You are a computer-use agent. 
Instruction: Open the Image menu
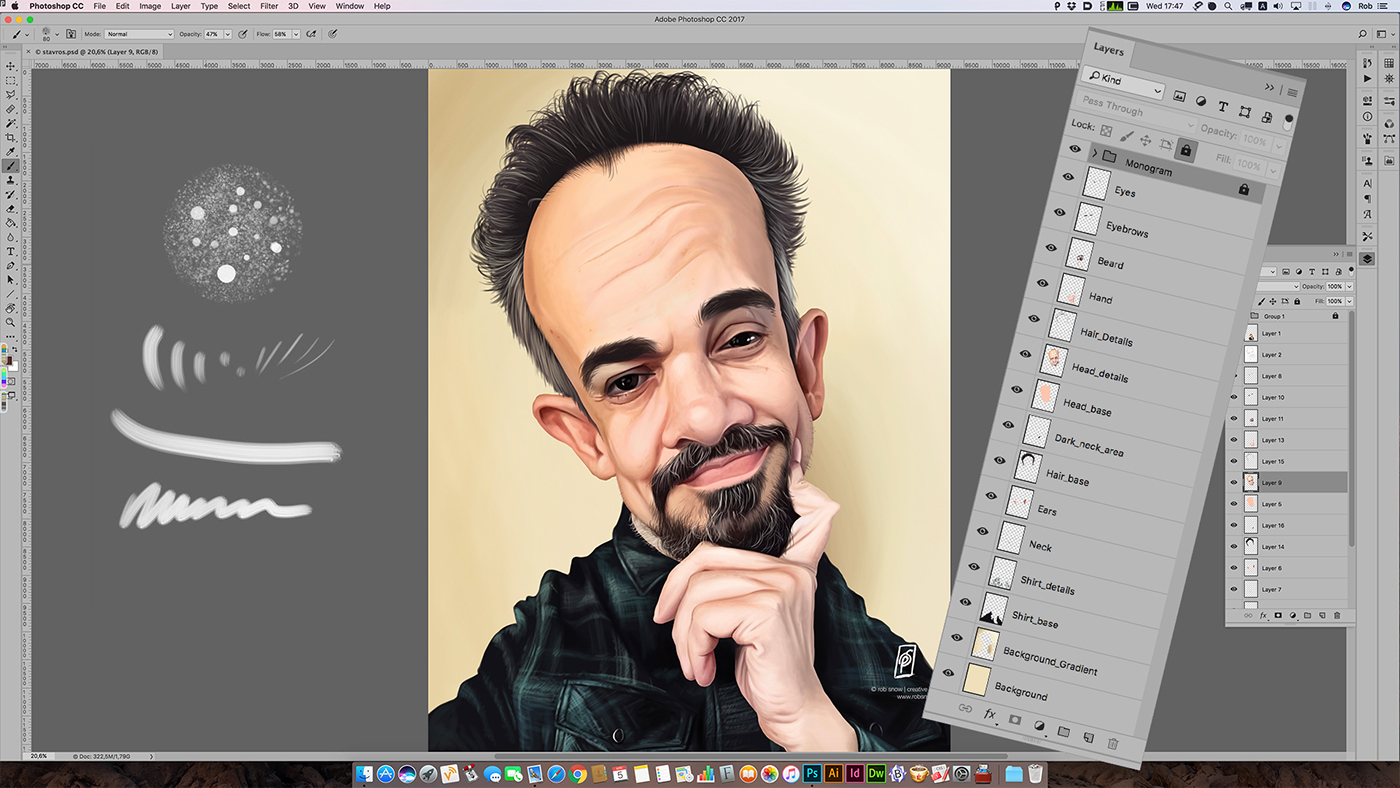(150, 6)
